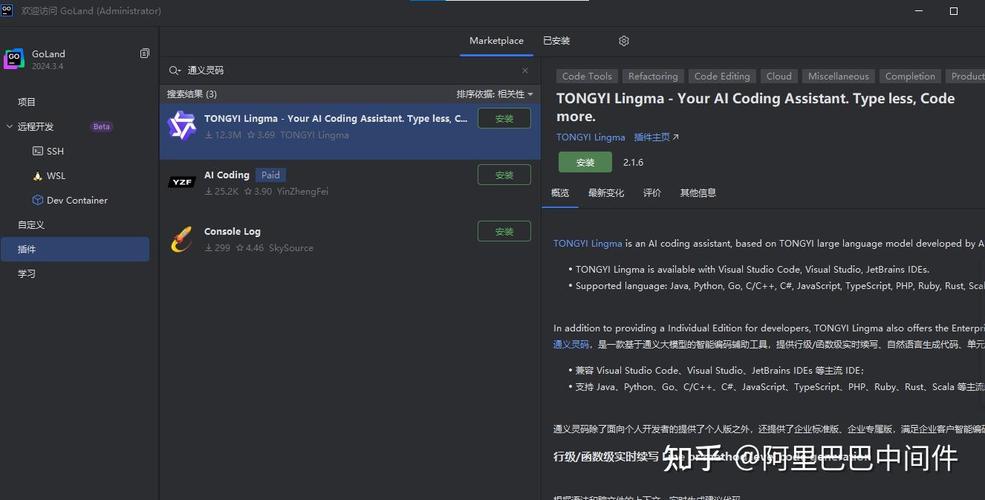
Task: Select the Completion tag
Action: tap(910, 77)
